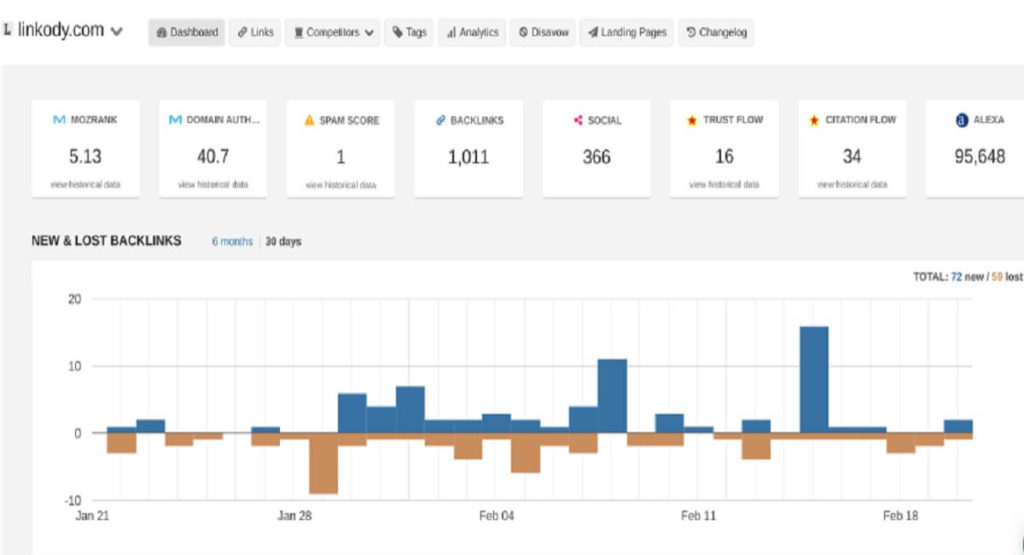
Task: Click the Feb 04 axis label
Action: 496,516
